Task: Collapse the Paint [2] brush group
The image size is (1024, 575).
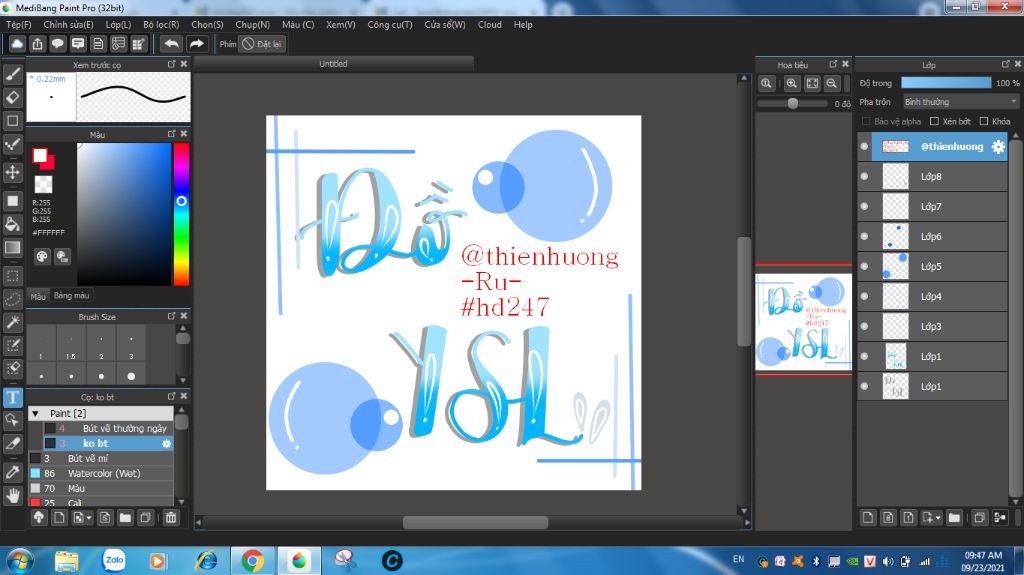Action: (36, 414)
